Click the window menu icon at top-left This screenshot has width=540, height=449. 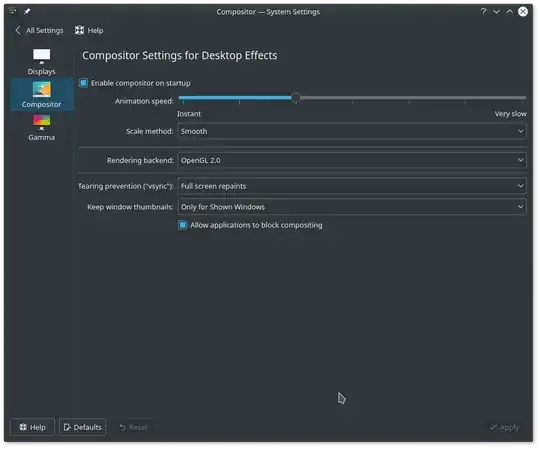(13, 11)
